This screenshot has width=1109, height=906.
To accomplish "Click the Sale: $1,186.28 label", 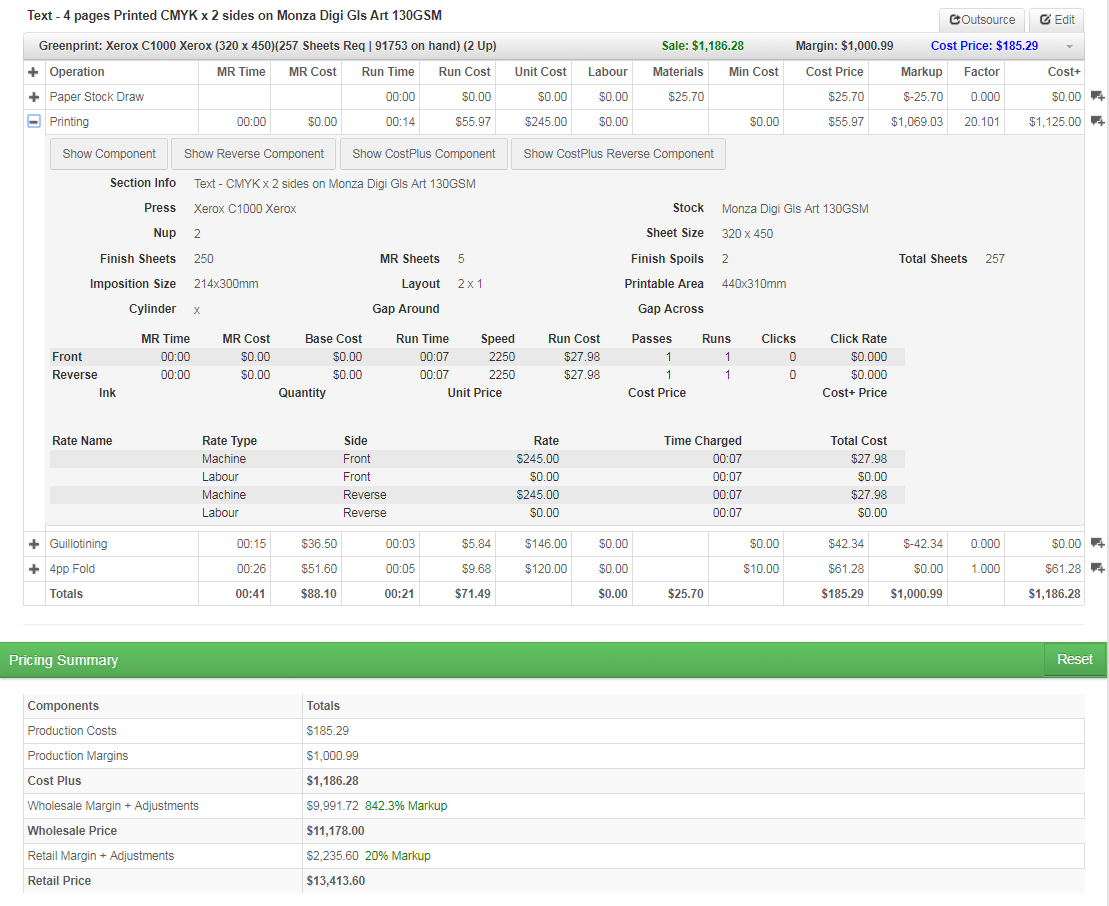I will coord(702,46).
